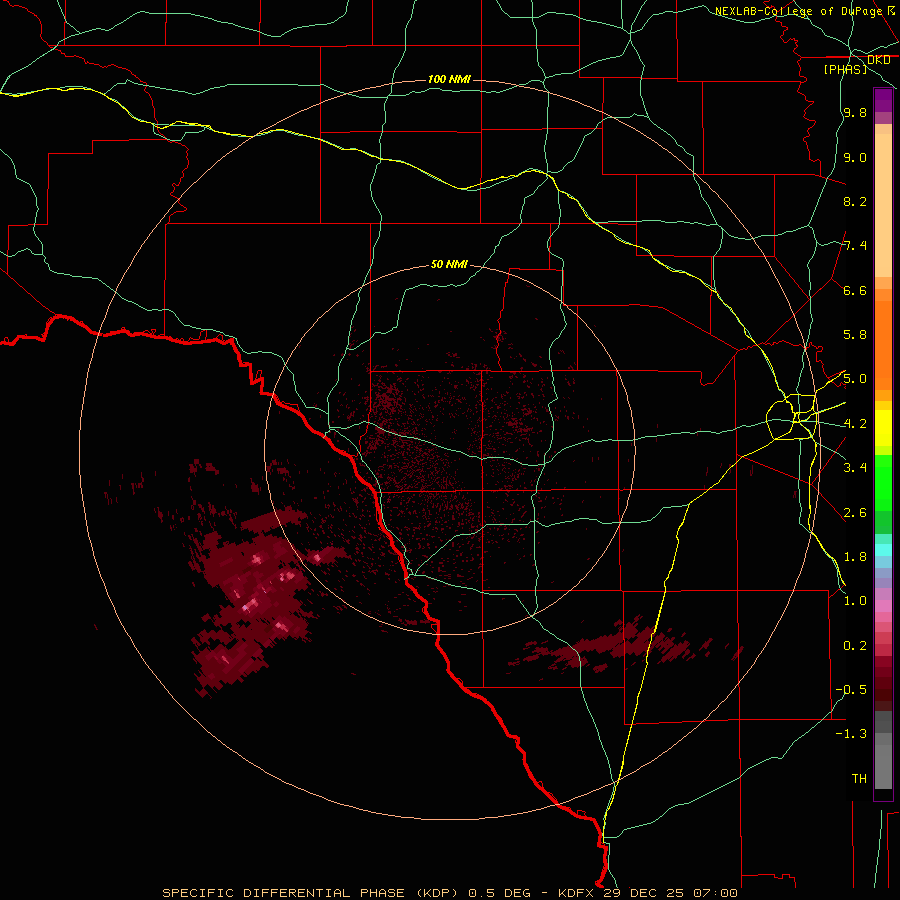Click the 1.0 scale label

pyautogui.click(x=855, y=601)
